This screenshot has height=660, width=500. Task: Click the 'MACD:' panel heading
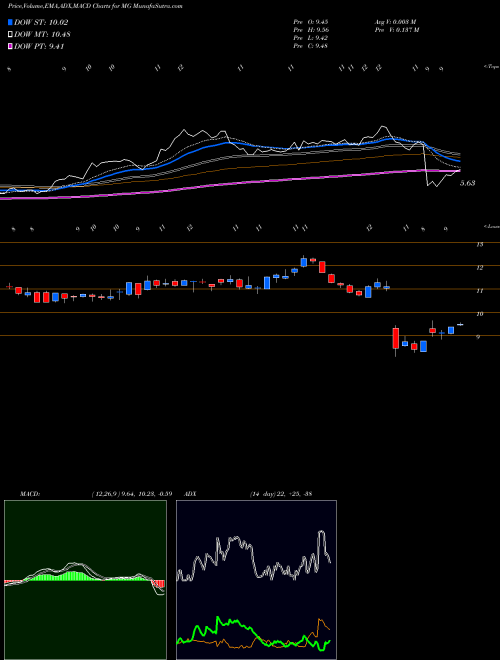[x=30, y=494]
